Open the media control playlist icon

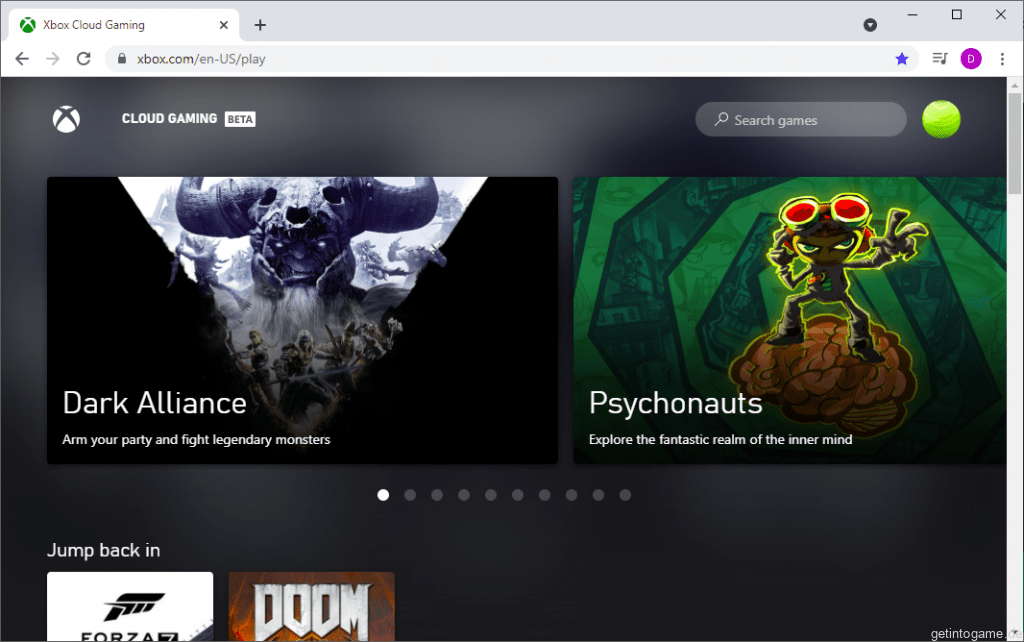point(939,59)
